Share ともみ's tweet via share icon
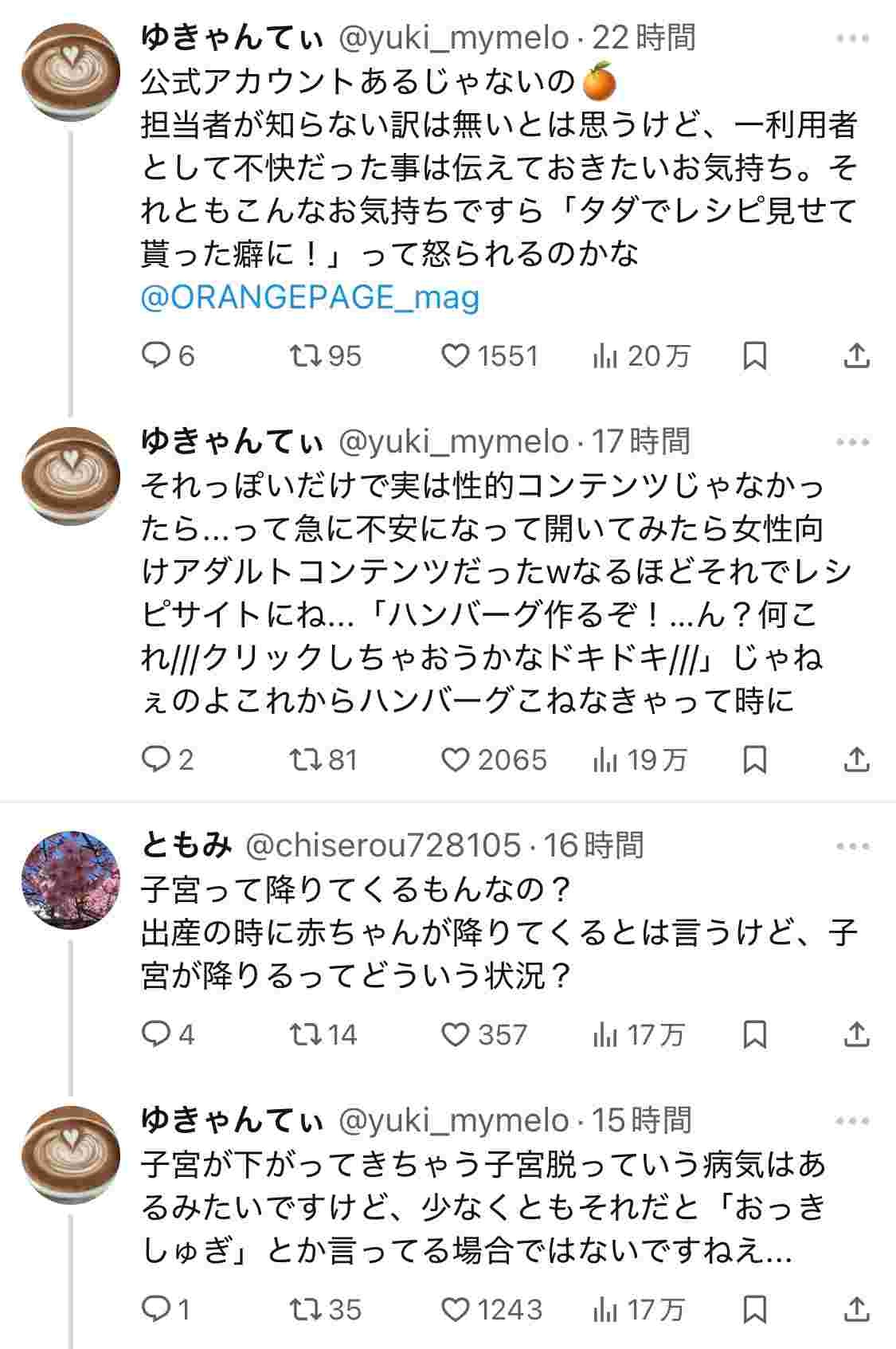896x1349 pixels. coord(856,1034)
